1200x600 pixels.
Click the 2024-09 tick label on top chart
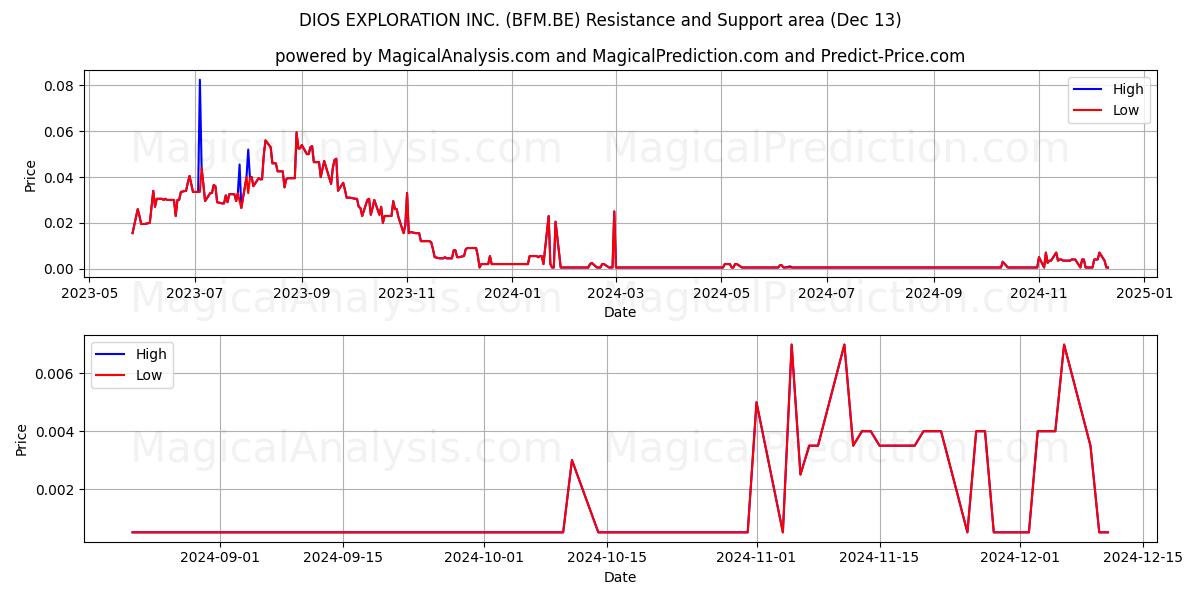[934, 293]
